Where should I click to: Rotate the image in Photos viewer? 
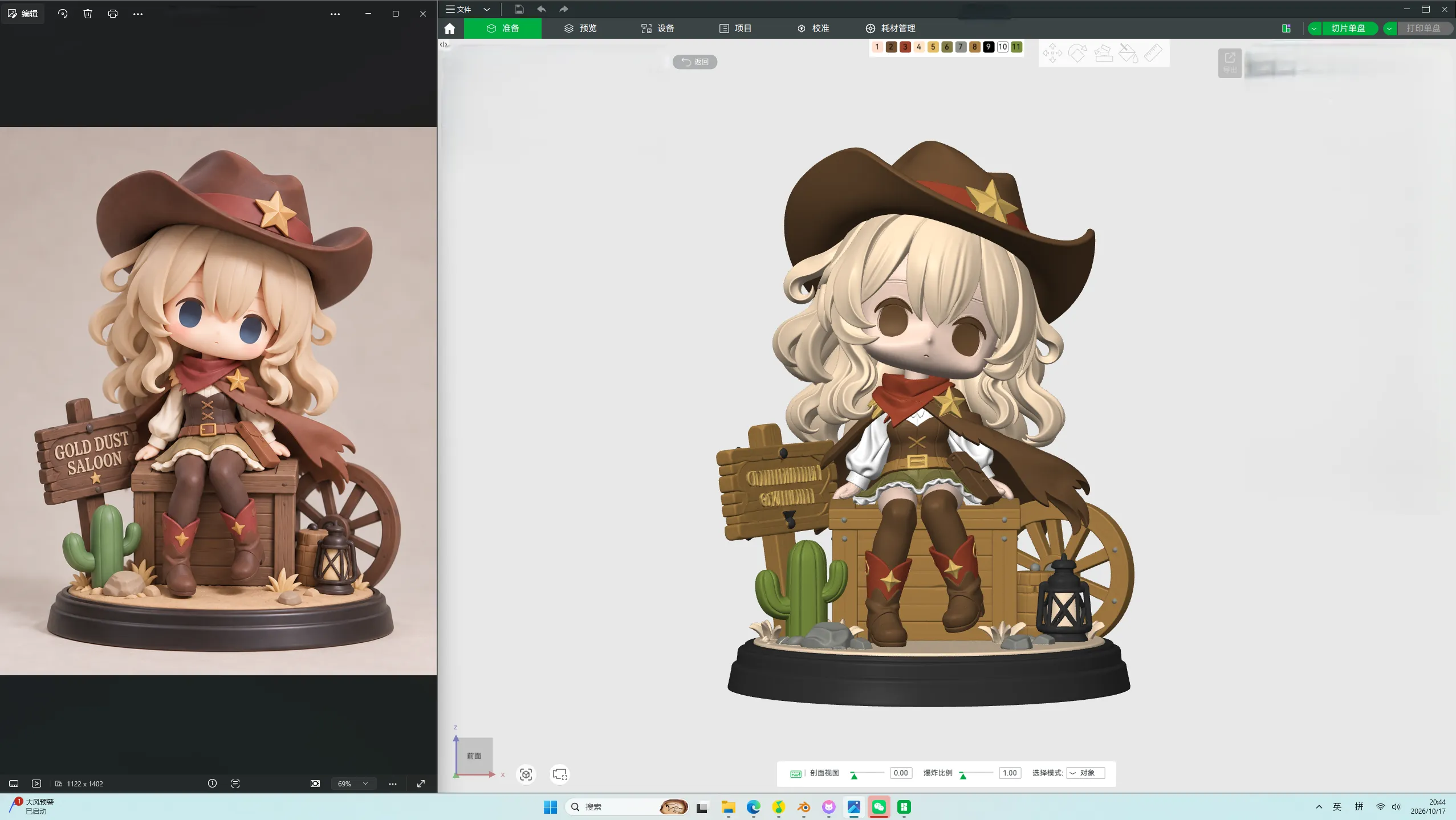[63, 14]
